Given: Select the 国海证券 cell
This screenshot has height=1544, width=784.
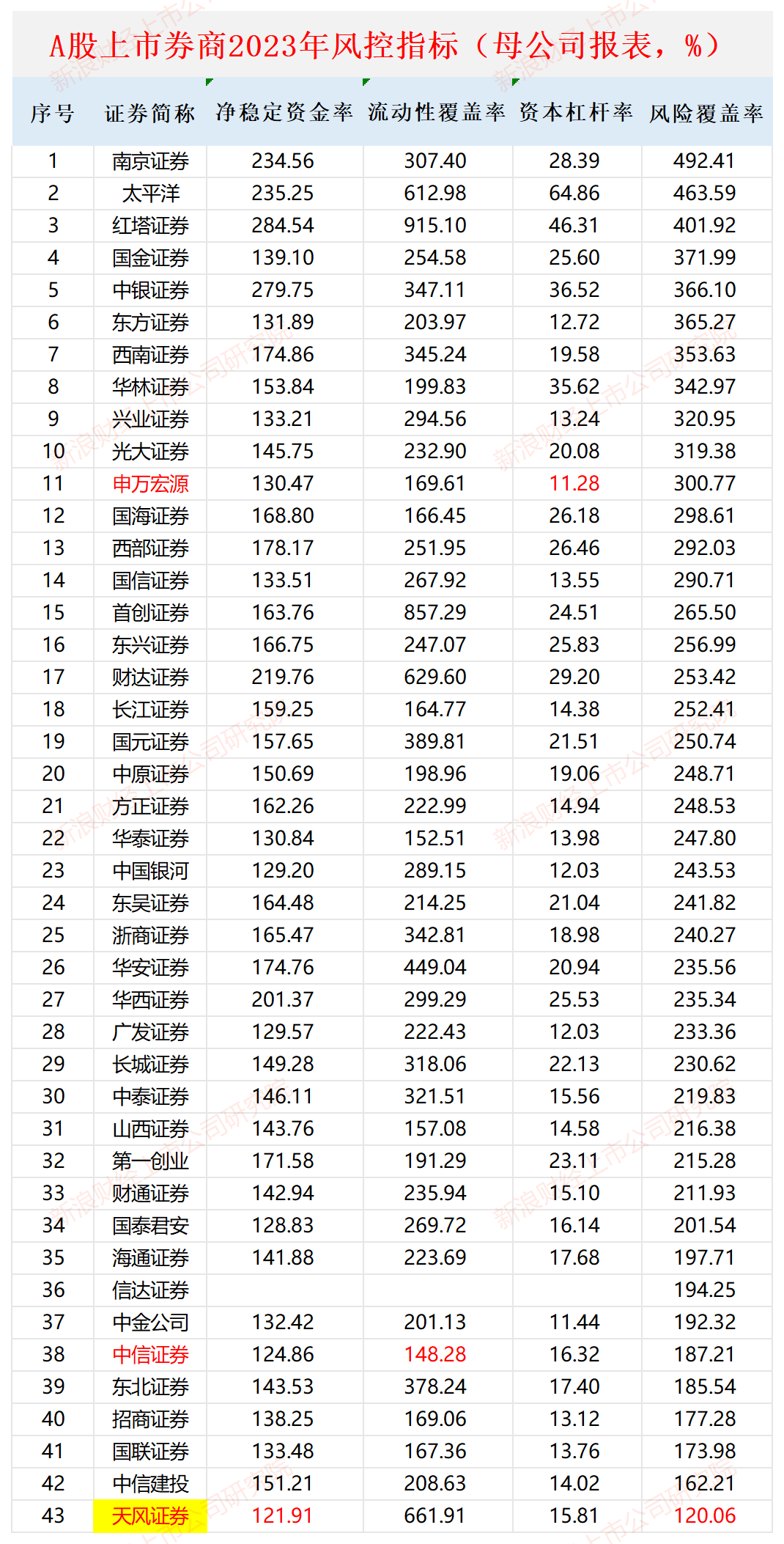Looking at the screenshot, I should tap(150, 516).
